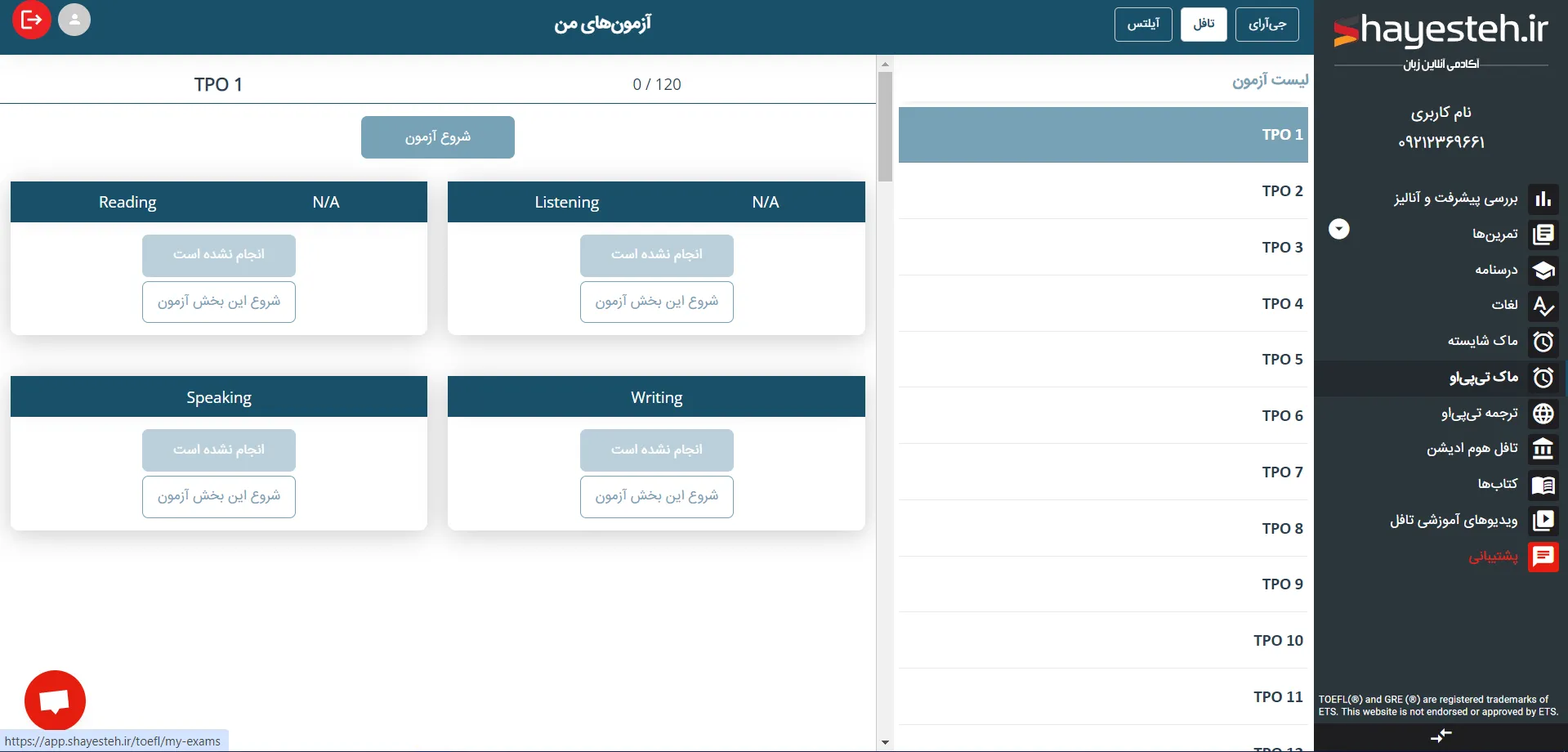Click the exam panel scrollbar thumb
The width and height of the screenshot is (1568, 752).
coord(885,127)
